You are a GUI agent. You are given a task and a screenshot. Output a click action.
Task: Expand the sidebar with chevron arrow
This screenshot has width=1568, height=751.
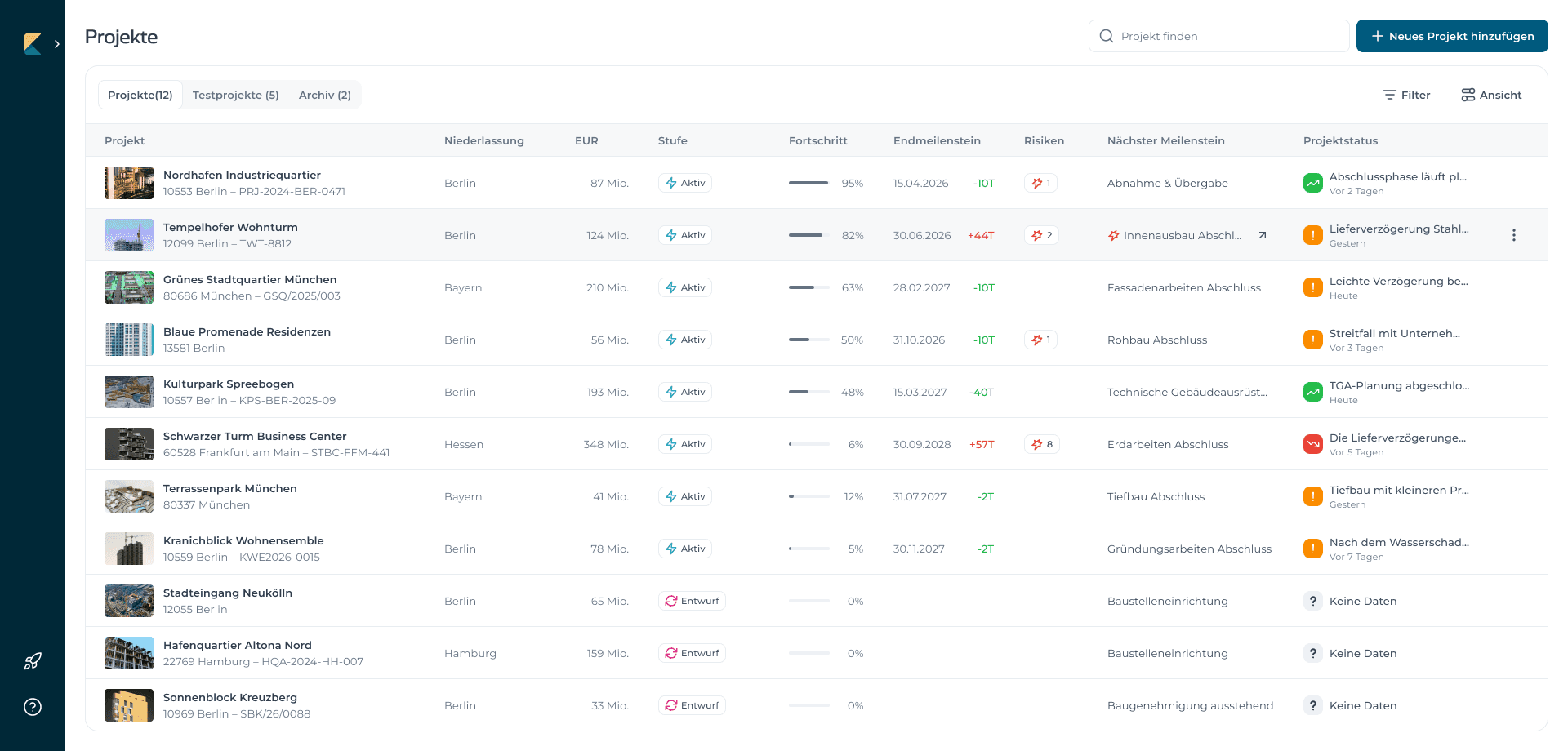coord(57,44)
